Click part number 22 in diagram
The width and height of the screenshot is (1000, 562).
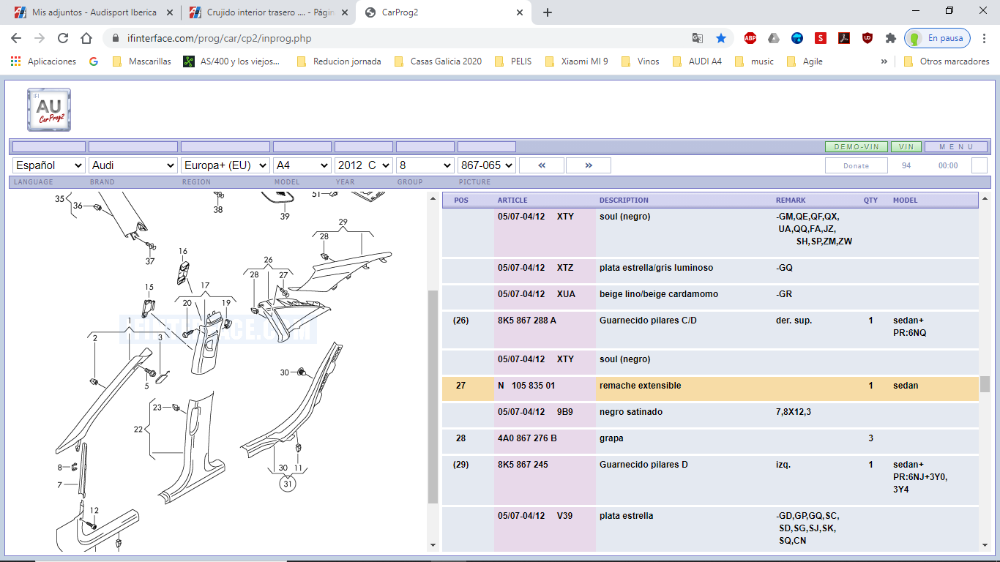click(138, 429)
